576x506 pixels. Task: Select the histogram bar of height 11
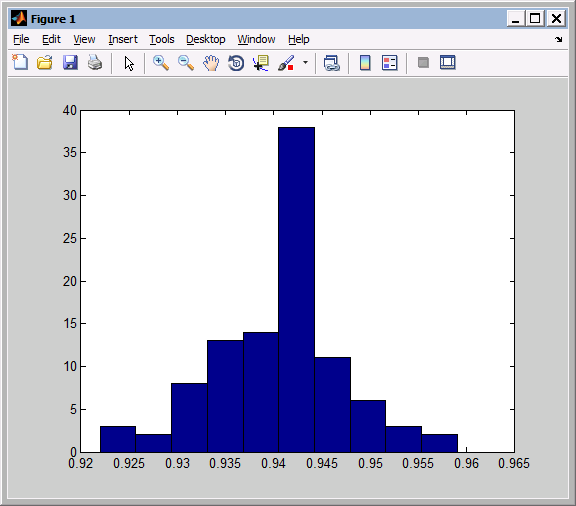332,405
